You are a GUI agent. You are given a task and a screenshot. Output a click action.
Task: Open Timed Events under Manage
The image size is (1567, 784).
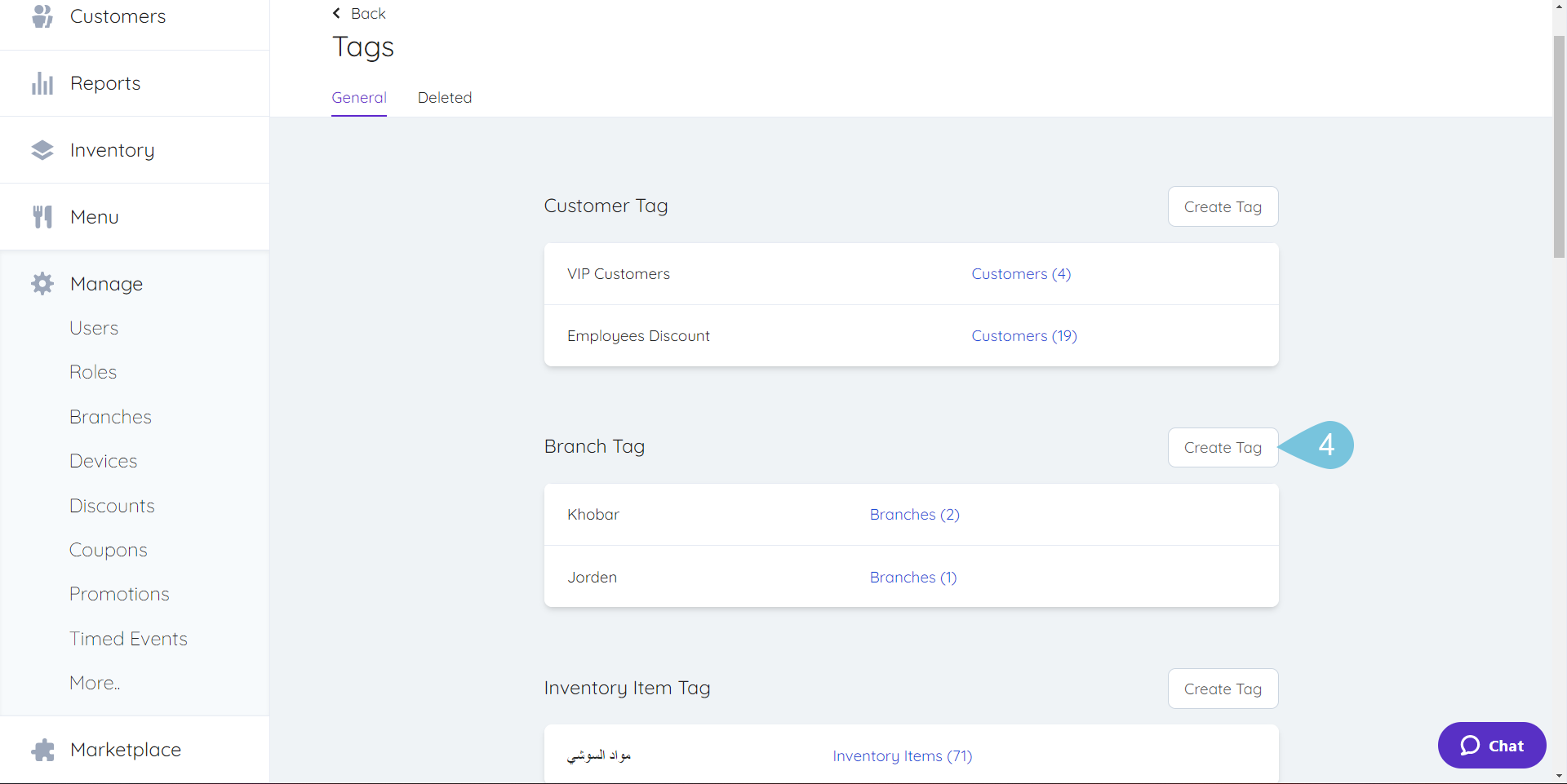tap(128, 639)
